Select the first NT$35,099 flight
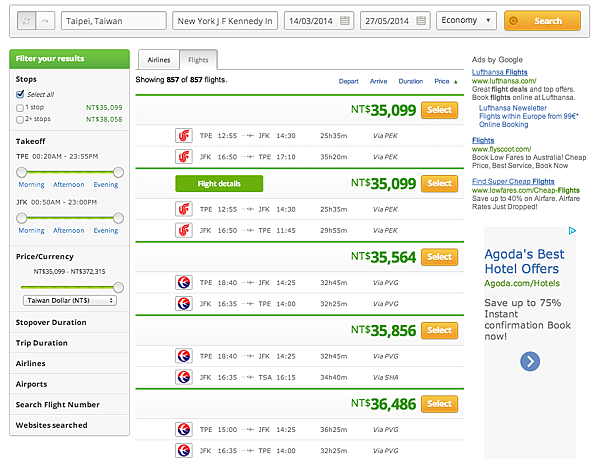Image resolution: width=600 pixels, height=459 pixels. 439,110
